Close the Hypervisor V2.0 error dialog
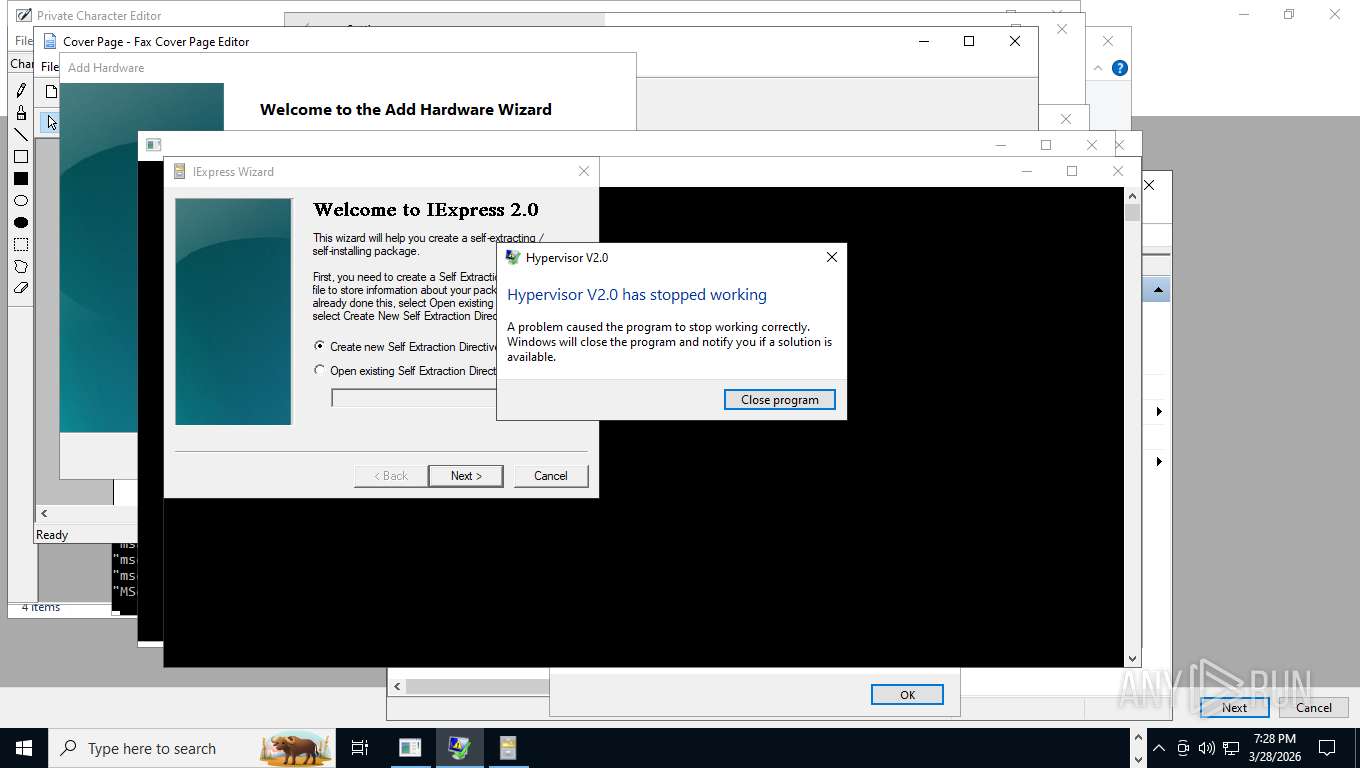Image resolution: width=1360 pixels, height=768 pixels. 831,257
